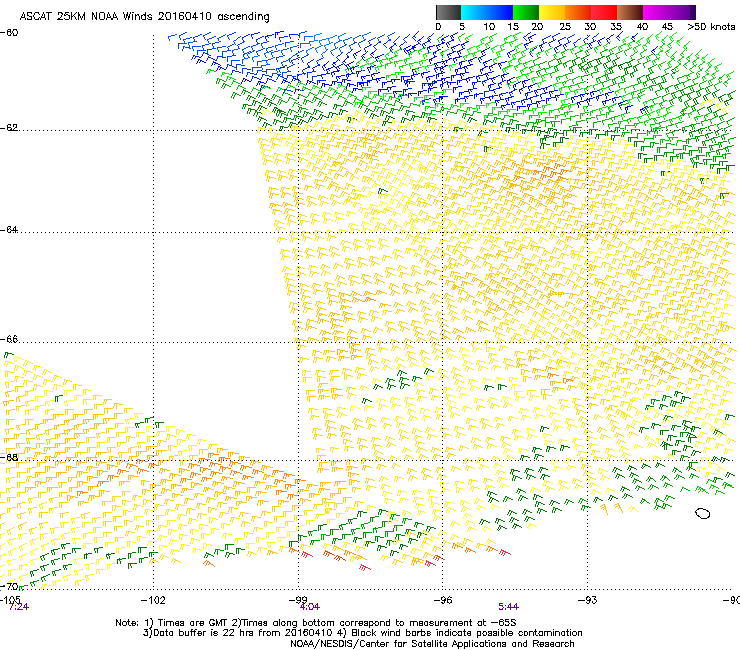Click the longitude label '-99'
This screenshot has width=740, height=650.
click(298, 600)
